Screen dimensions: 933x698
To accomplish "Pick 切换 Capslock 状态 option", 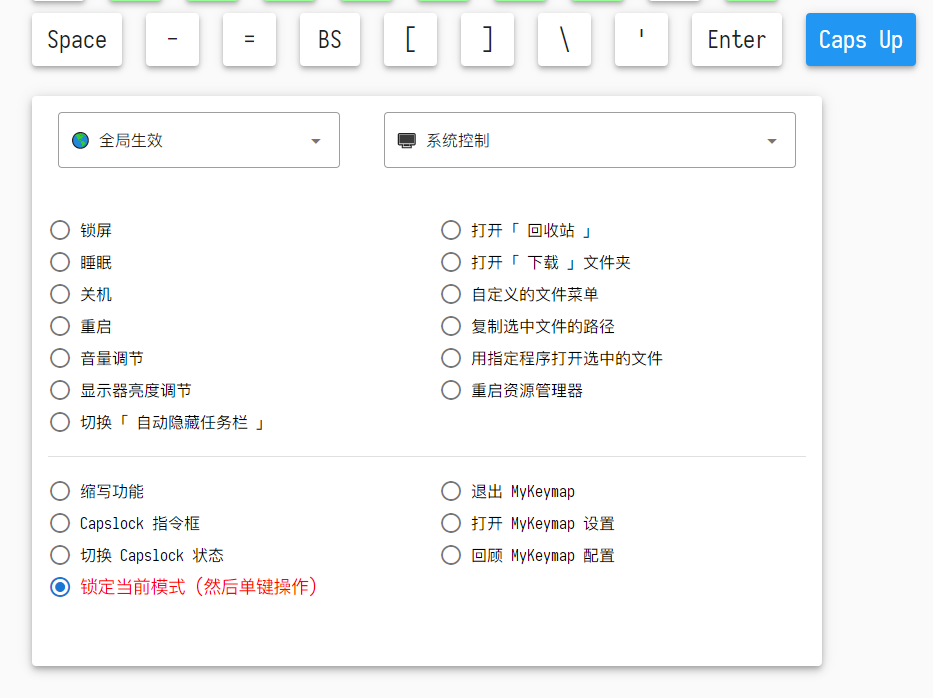I will tap(60, 555).
